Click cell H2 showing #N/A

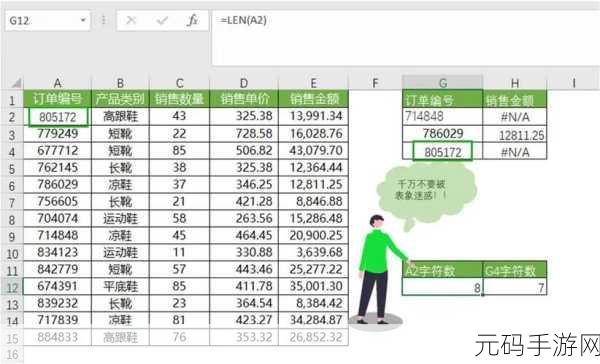pyautogui.click(x=515, y=116)
